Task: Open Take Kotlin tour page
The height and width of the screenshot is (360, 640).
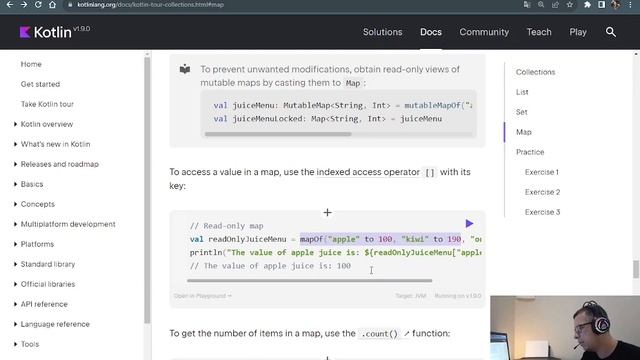Action: 47,104
